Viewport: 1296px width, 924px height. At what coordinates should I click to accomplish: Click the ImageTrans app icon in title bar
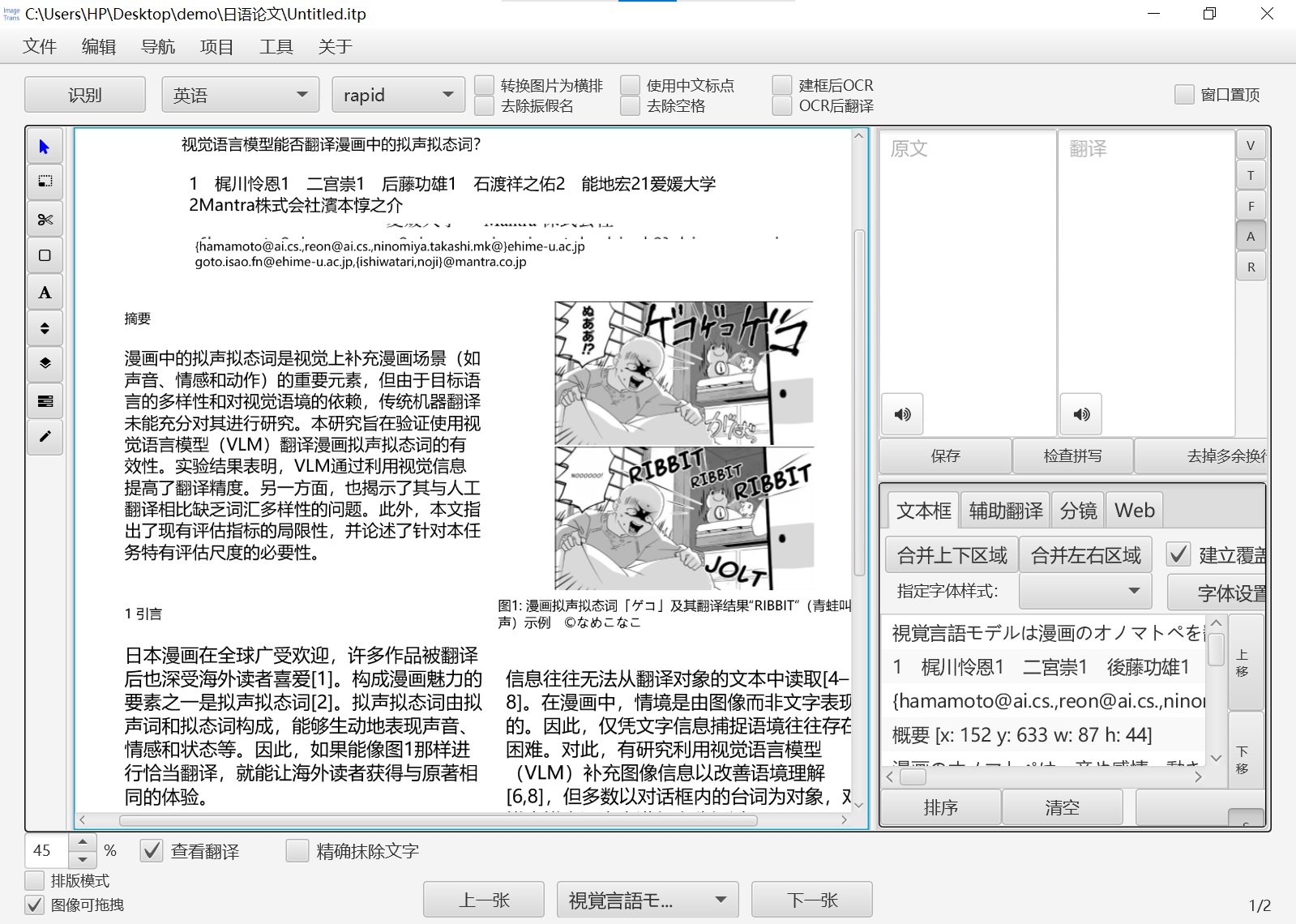tap(11, 14)
